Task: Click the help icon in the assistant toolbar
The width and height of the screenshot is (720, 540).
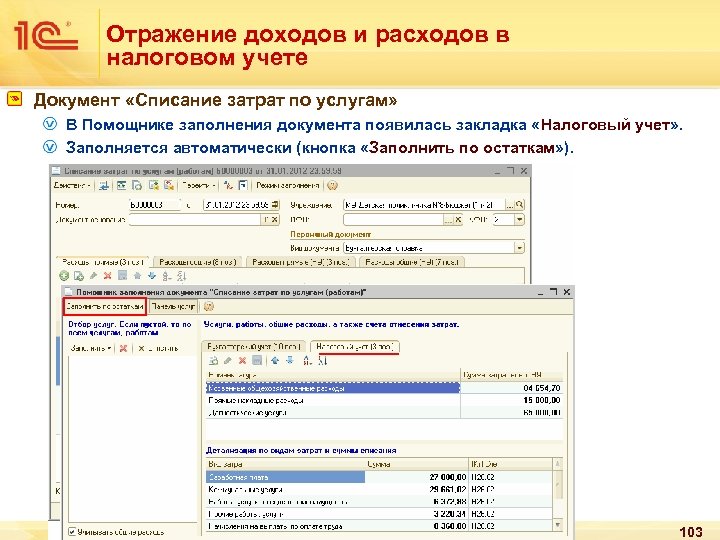Action: click(x=208, y=306)
